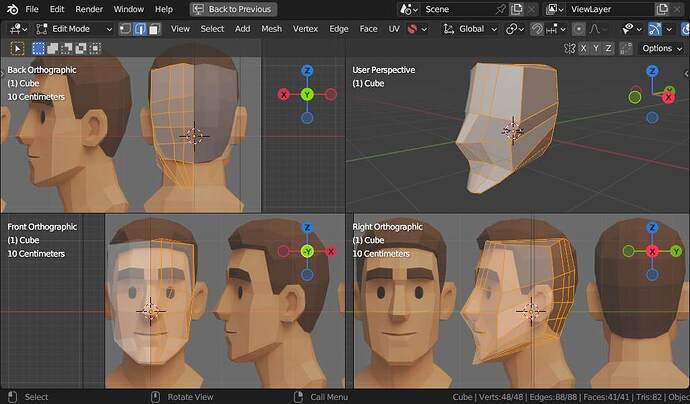The height and width of the screenshot is (404, 690).
Task: Click the New Scene icon beside Scene field
Action: [x=516, y=9]
